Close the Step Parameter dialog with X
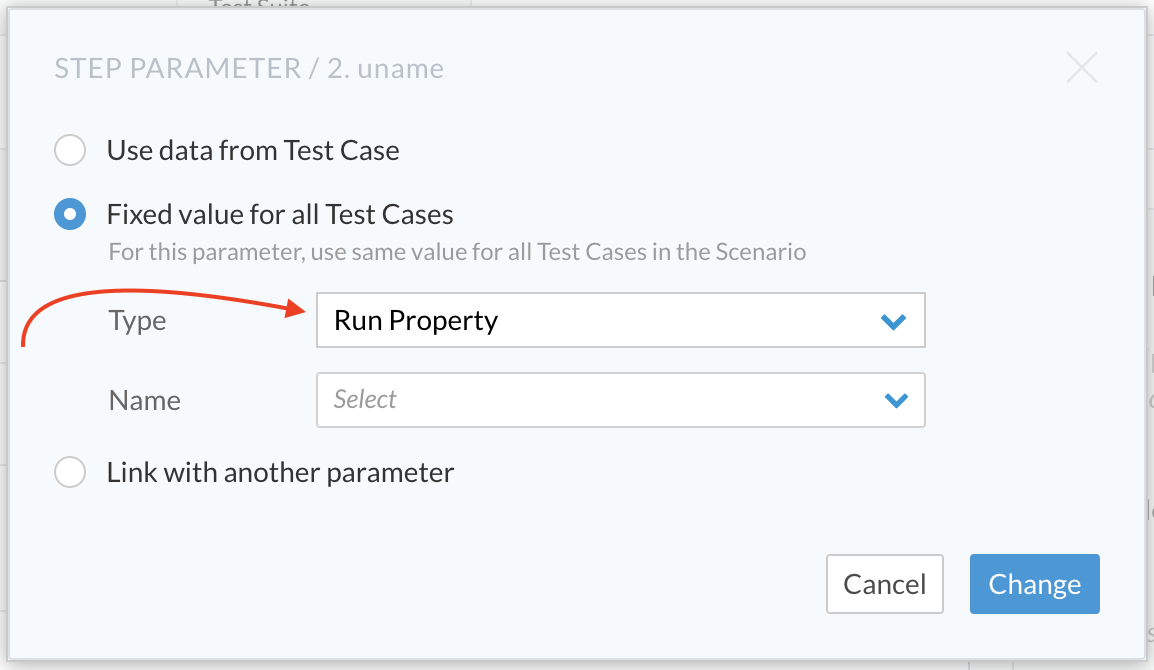1154x670 pixels. [1082, 68]
